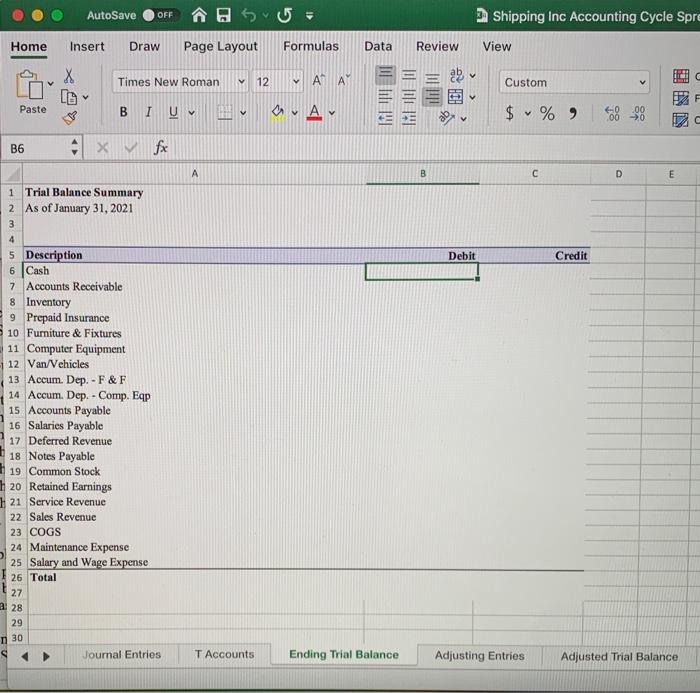Screen dimensions: 700x693
Task: Click the formula bar cancel X
Action: tap(103, 148)
